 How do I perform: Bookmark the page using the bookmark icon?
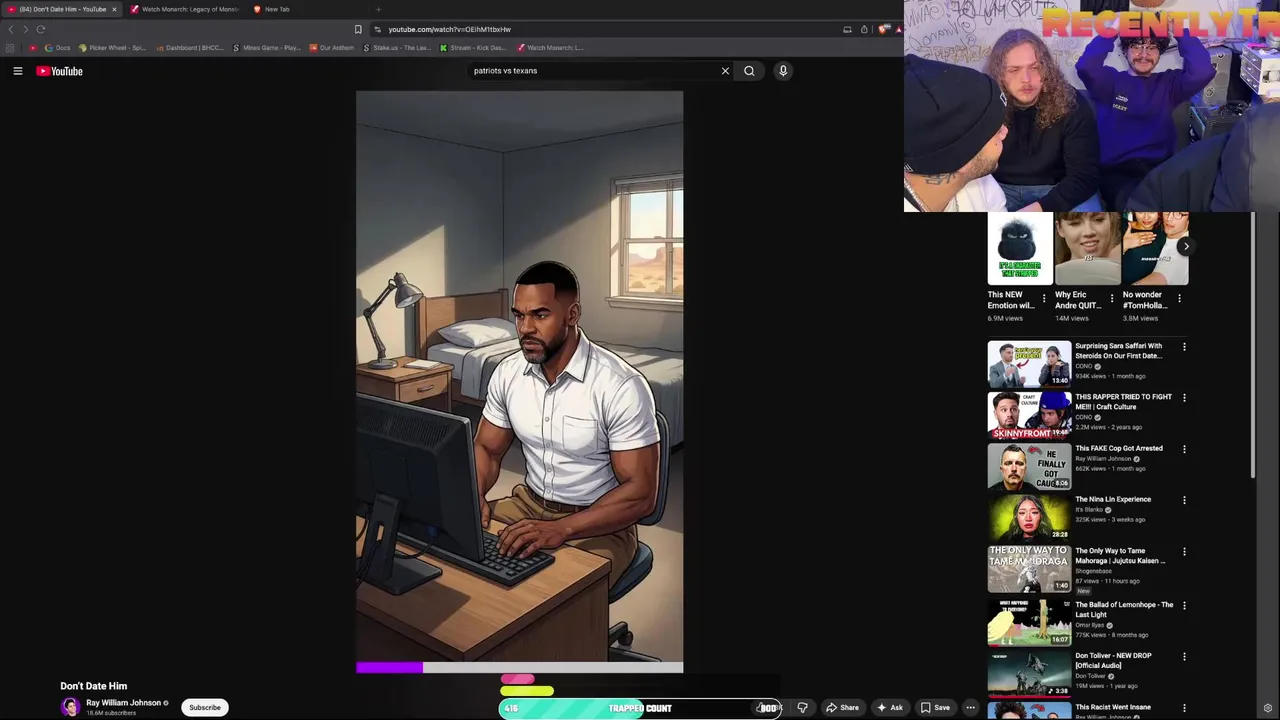[358, 29]
